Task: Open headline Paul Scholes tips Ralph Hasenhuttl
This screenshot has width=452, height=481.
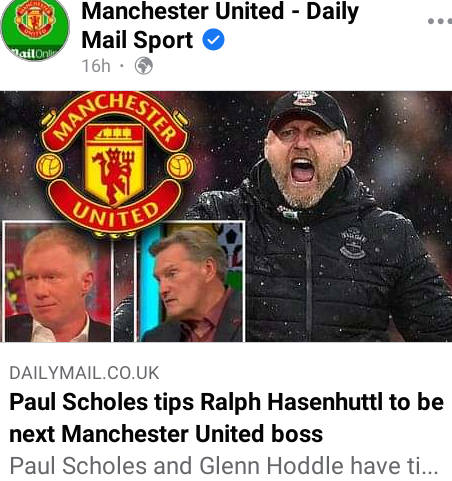Action: coord(227,402)
